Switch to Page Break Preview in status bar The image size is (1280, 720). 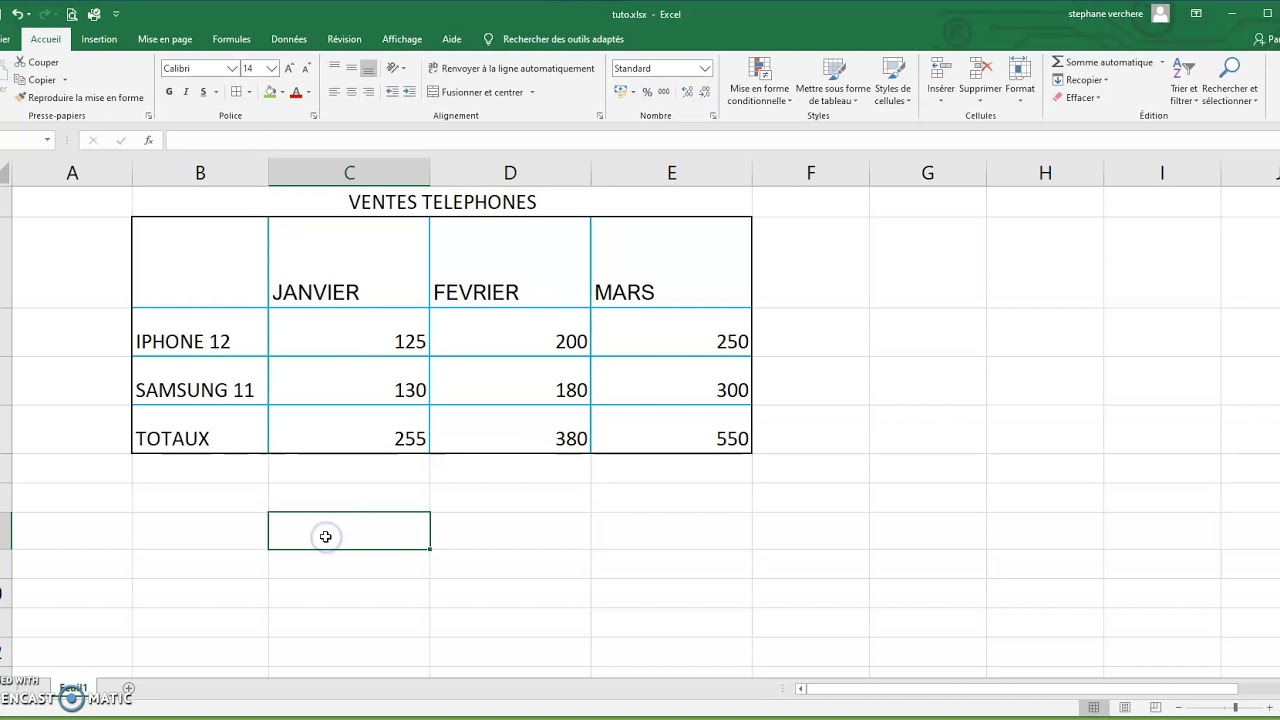(1156, 708)
